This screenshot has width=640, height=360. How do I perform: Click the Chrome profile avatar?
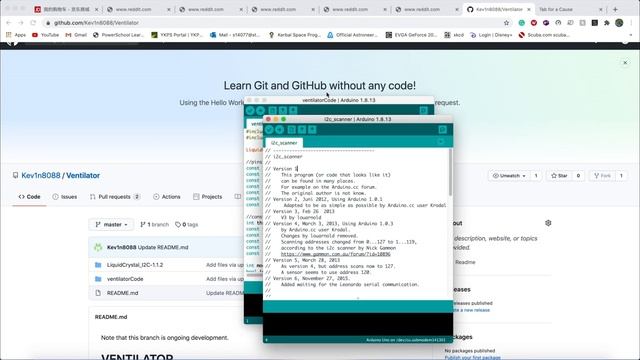(x=619, y=23)
